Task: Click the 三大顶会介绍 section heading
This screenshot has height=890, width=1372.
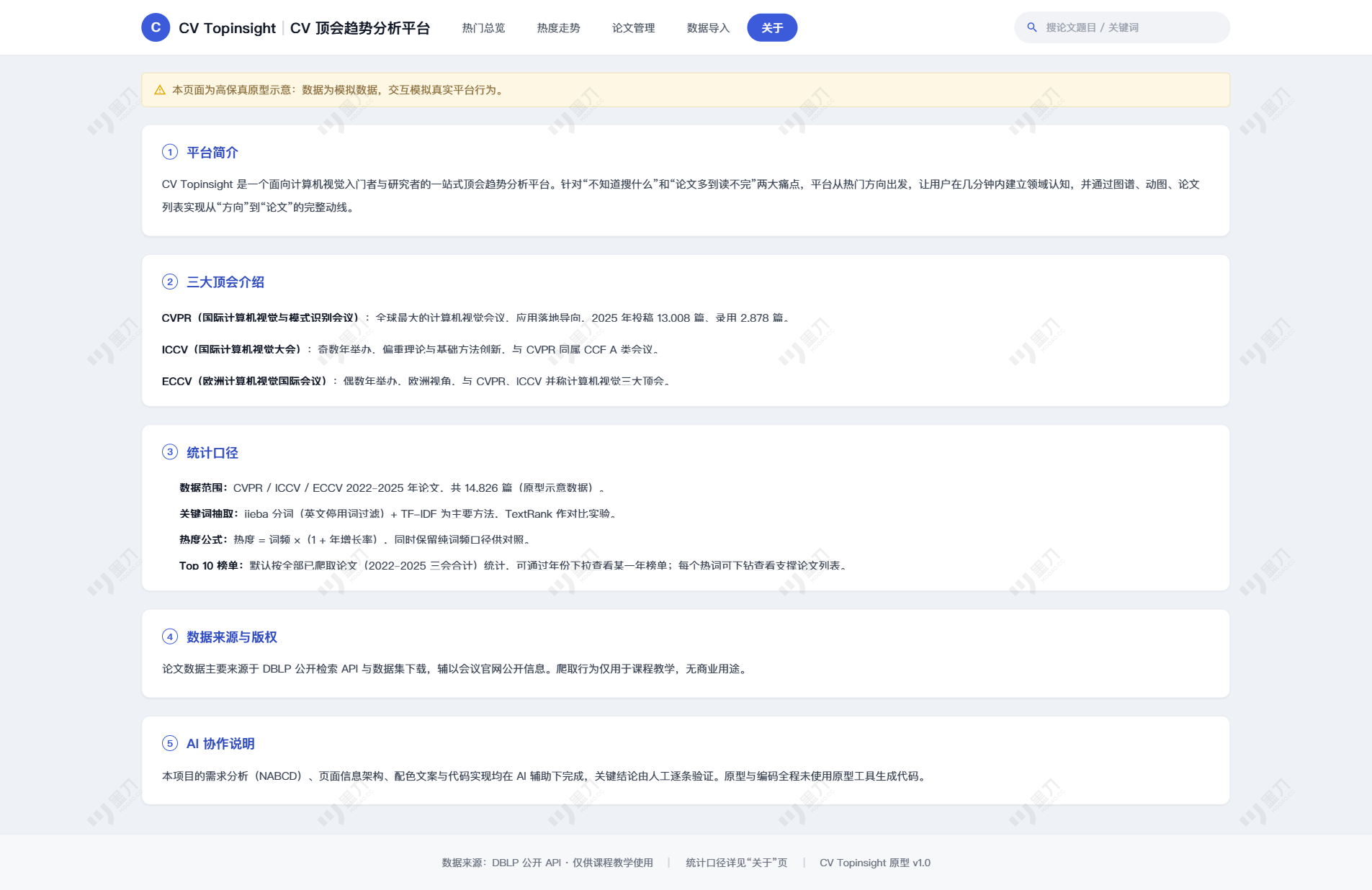Action: tap(225, 282)
